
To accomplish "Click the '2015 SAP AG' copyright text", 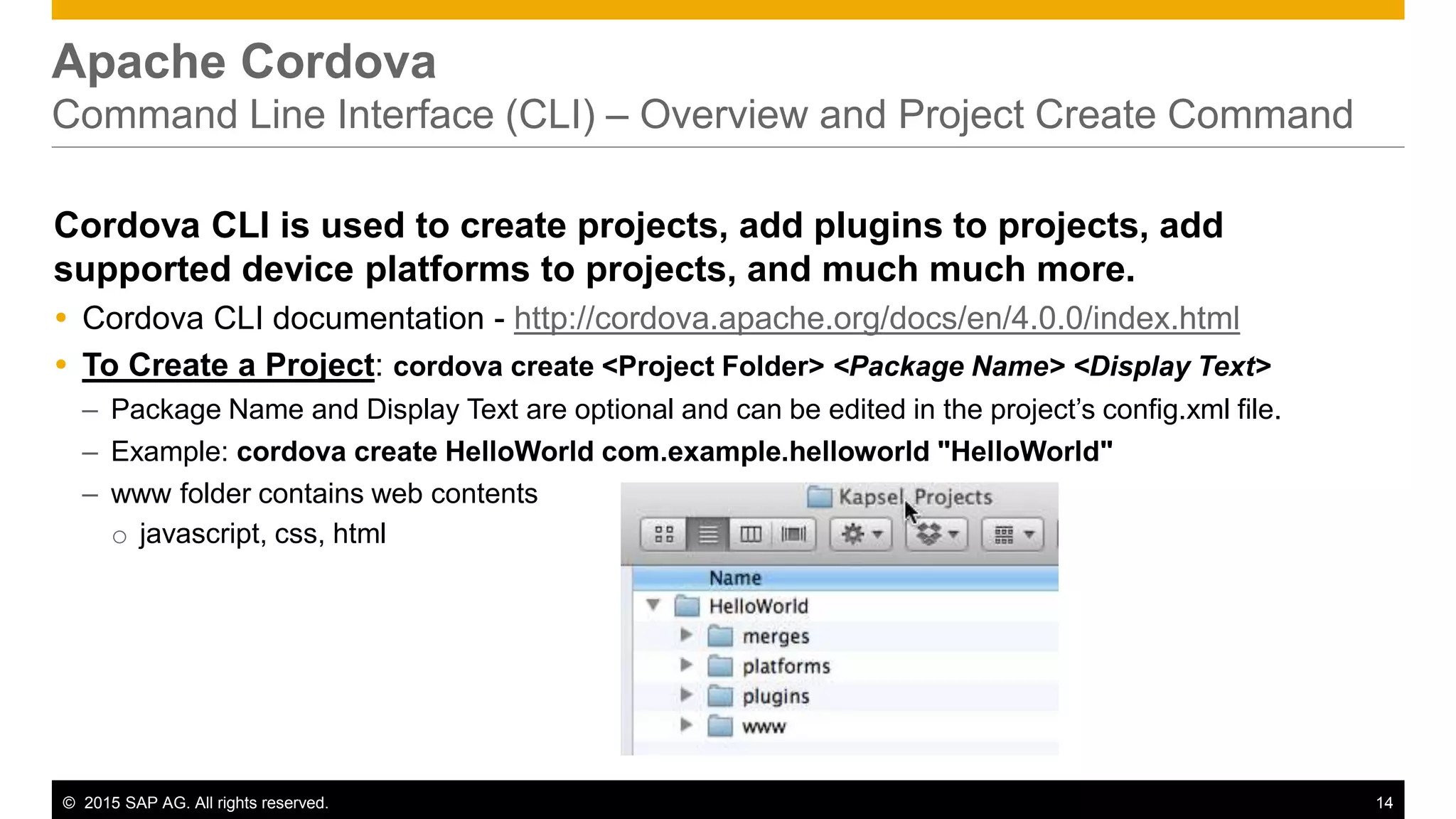I will click(x=196, y=803).
